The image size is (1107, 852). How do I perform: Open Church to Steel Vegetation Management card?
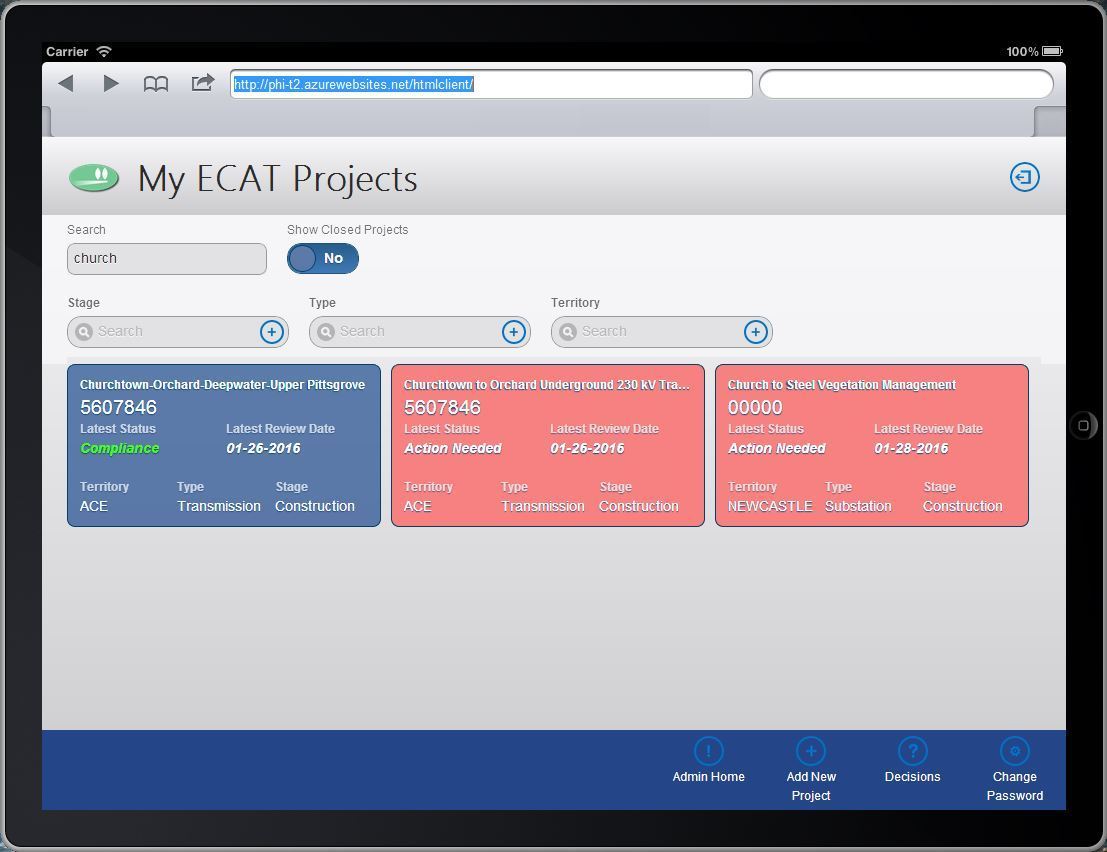[x=872, y=445]
